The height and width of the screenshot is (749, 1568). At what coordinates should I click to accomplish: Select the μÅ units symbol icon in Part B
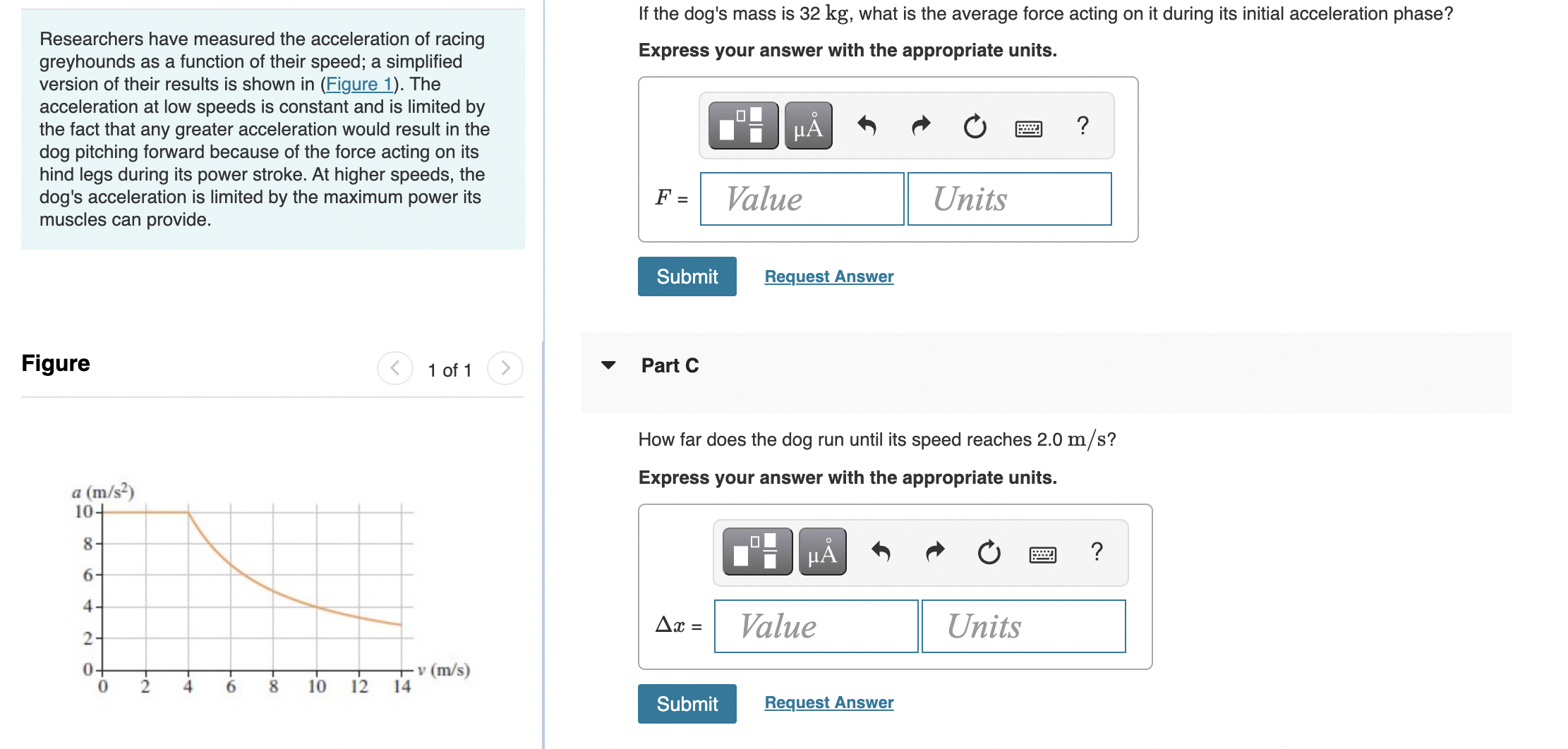[x=807, y=127]
